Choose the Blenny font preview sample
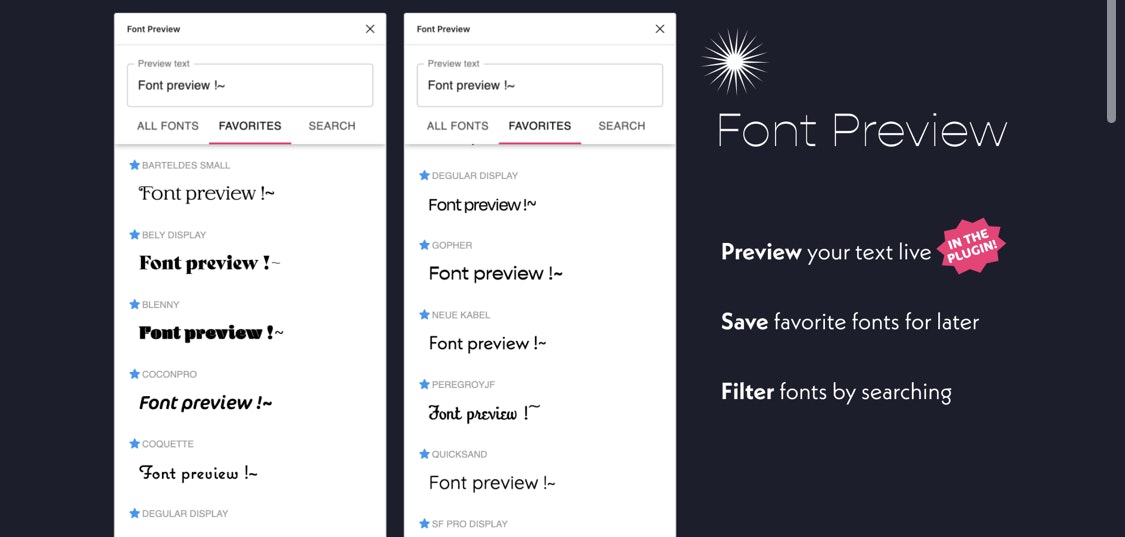1125x537 pixels. [x=211, y=332]
